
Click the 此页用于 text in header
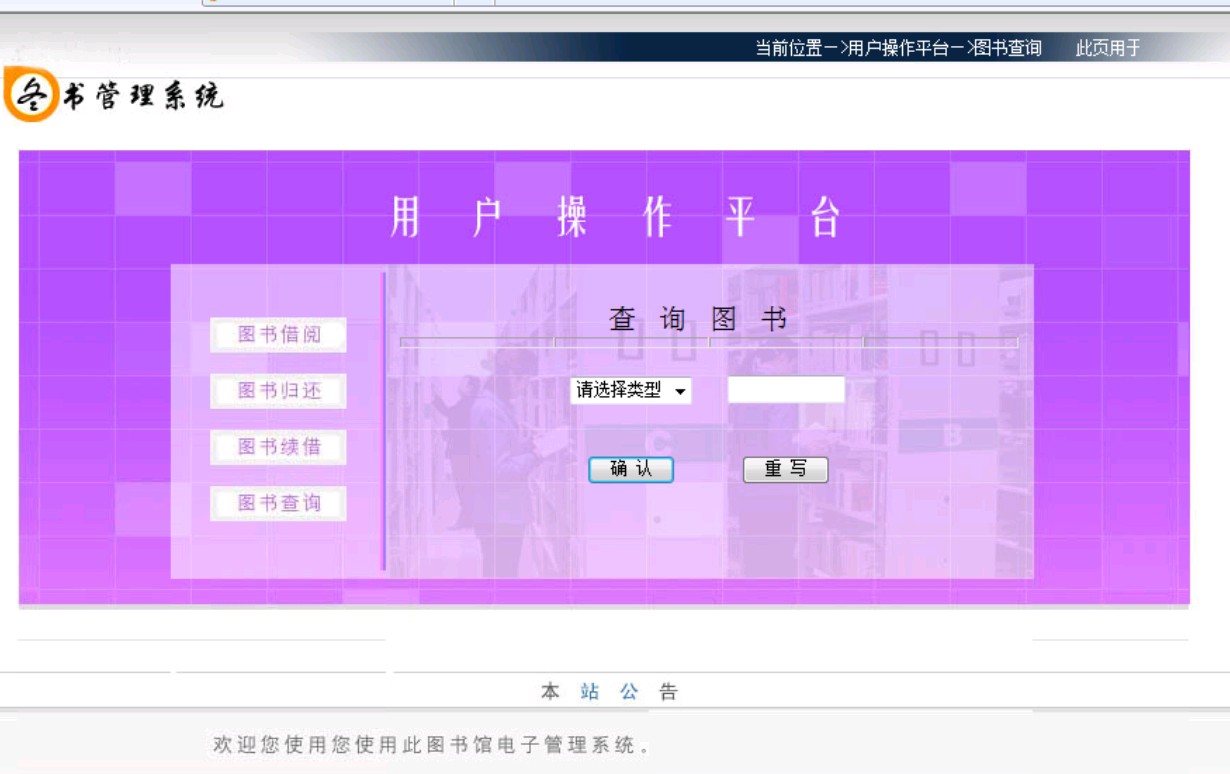(x=1108, y=48)
